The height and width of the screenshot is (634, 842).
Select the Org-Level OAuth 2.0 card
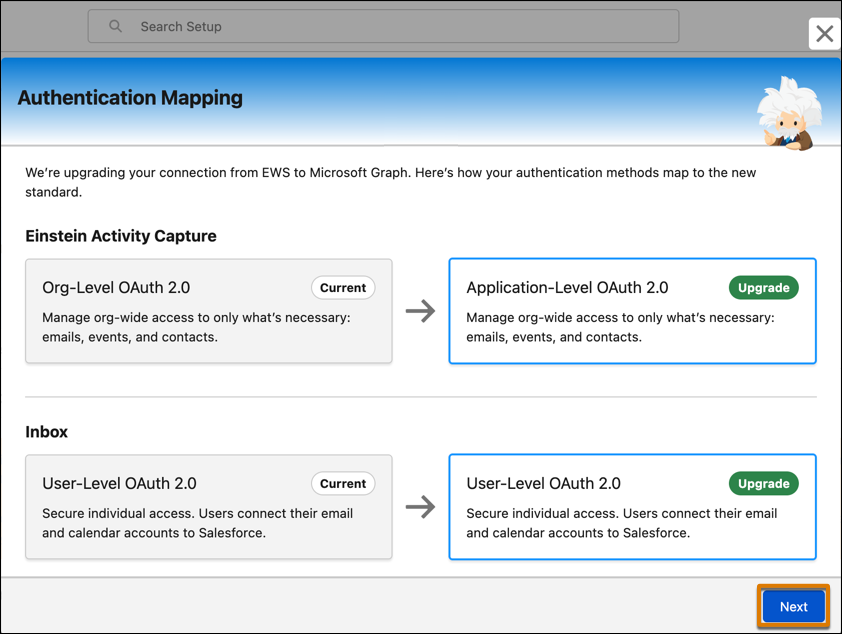click(209, 311)
